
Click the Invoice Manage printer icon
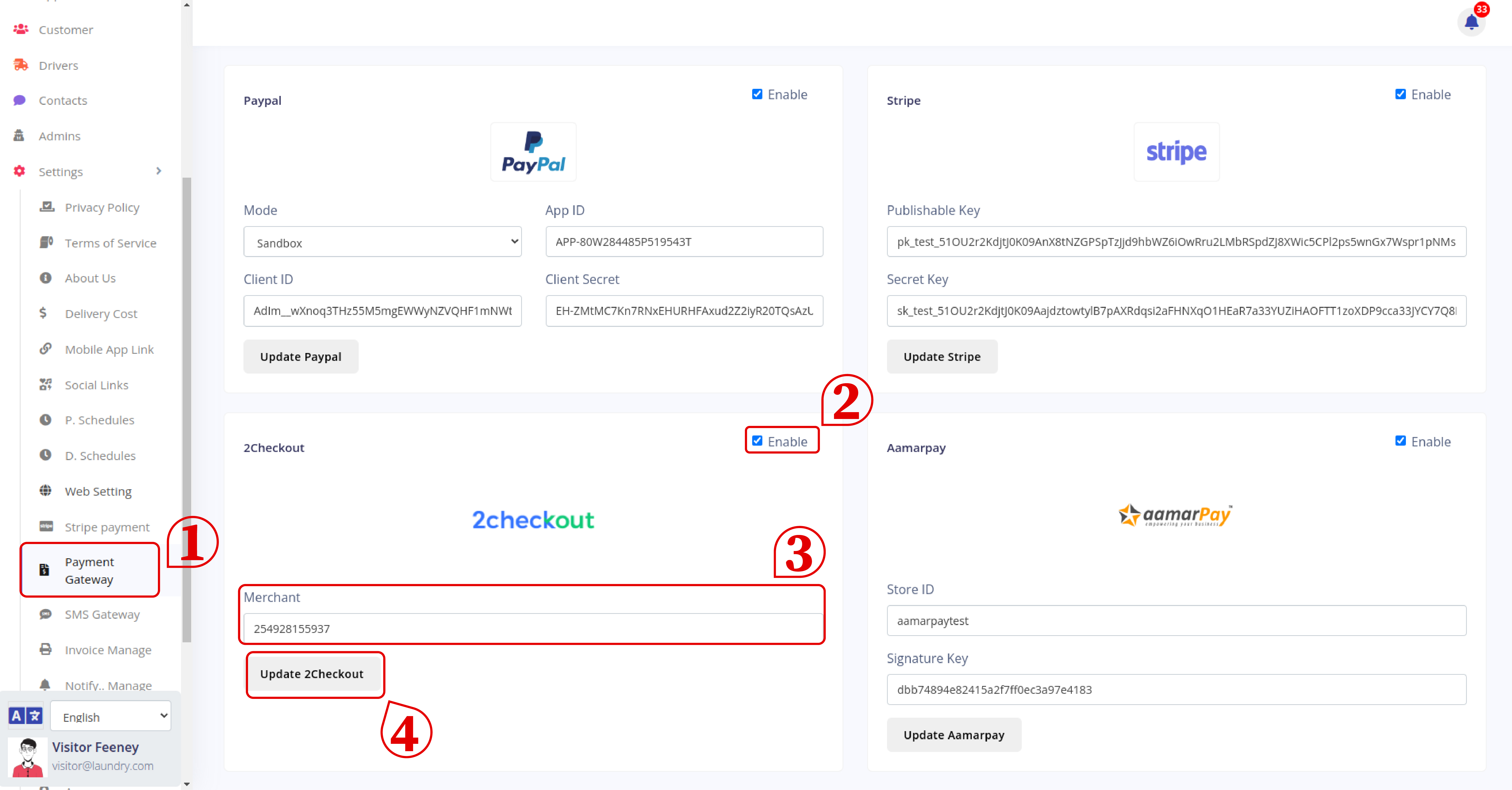click(45, 649)
